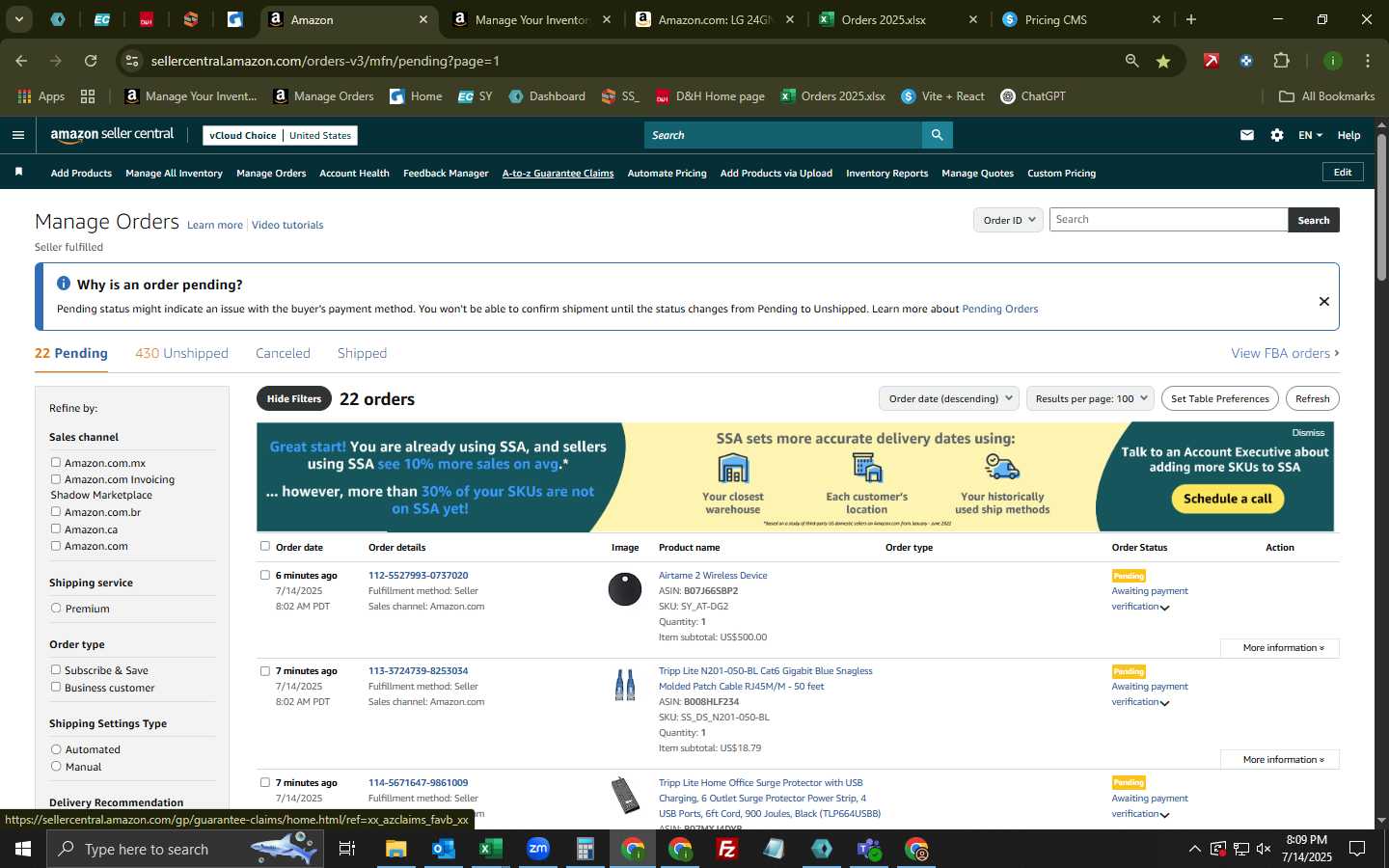Screen dimensions: 1389x868
Task: Open the Chrome extensions puzzle icon
Action: pos(1281,61)
